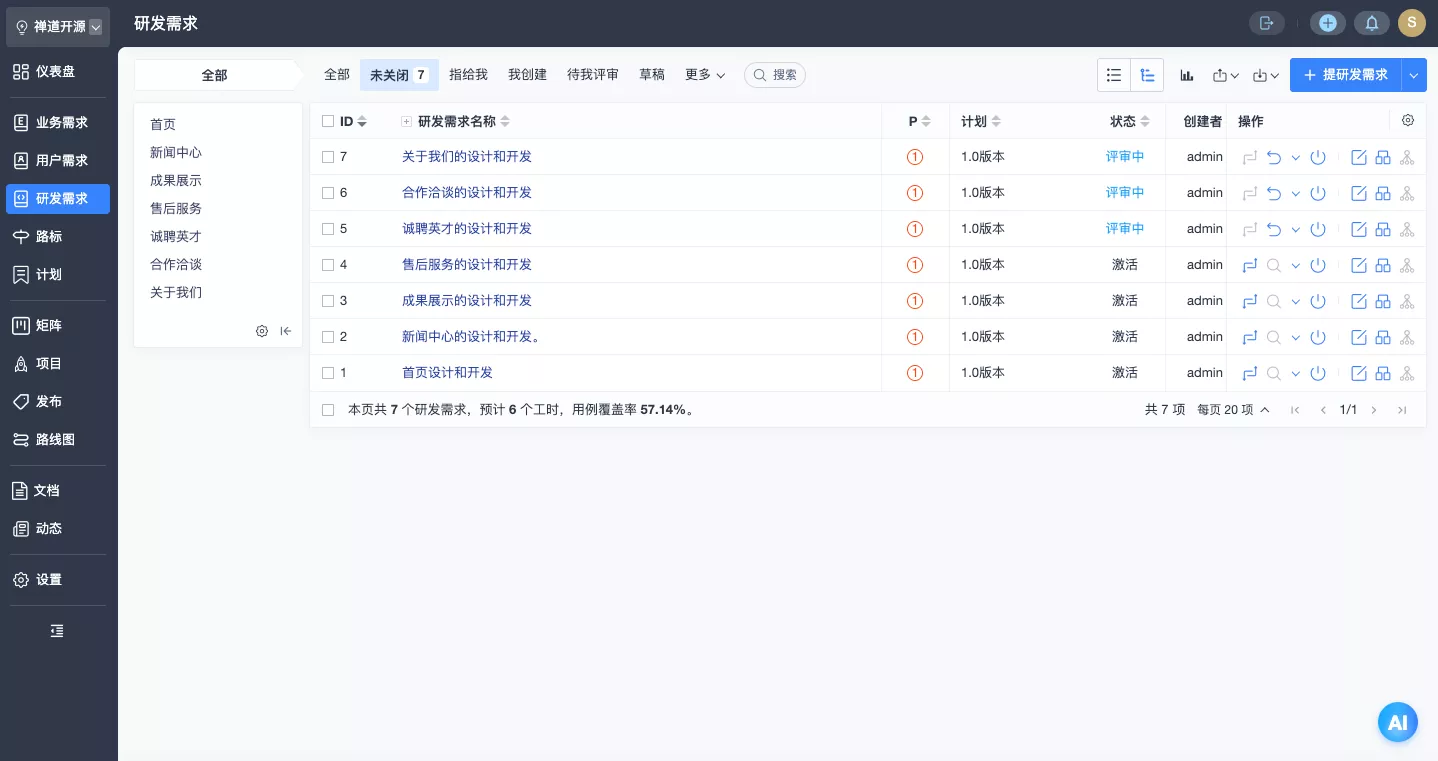
Task: Open the 每页 20 项 page size dropdown
Action: [x=1233, y=410]
